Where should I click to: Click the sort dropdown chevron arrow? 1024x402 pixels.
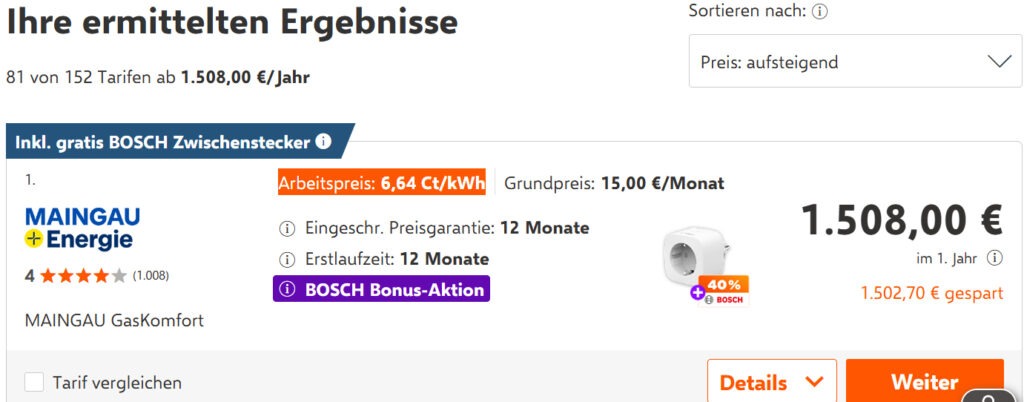[x=999, y=62]
